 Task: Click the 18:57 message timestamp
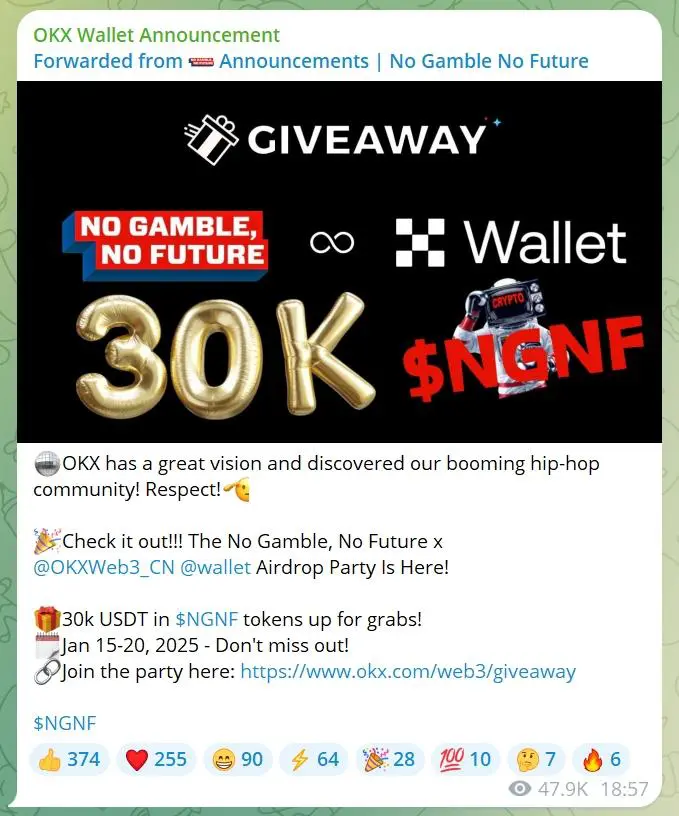point(625,789)
